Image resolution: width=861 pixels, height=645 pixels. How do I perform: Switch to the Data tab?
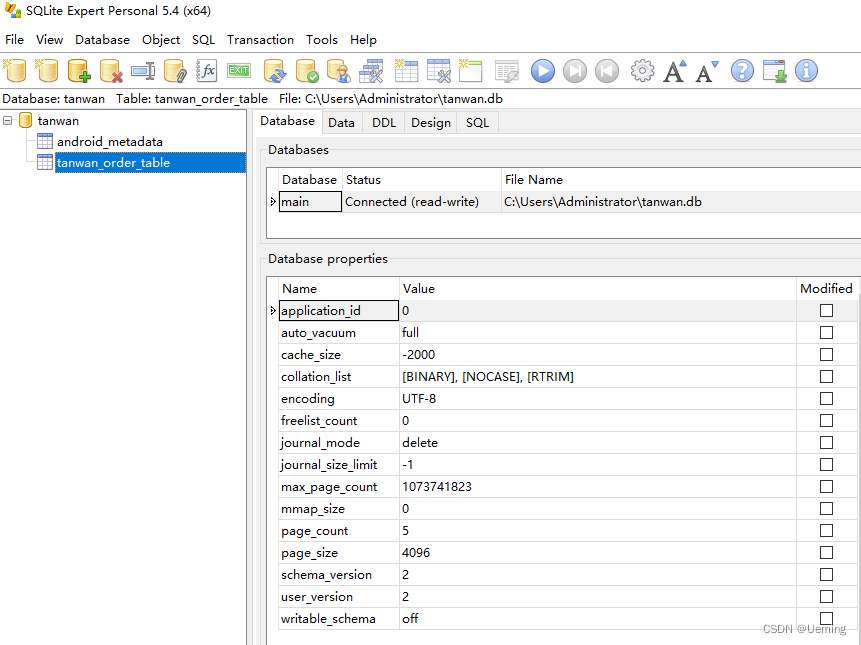(341, 123)
